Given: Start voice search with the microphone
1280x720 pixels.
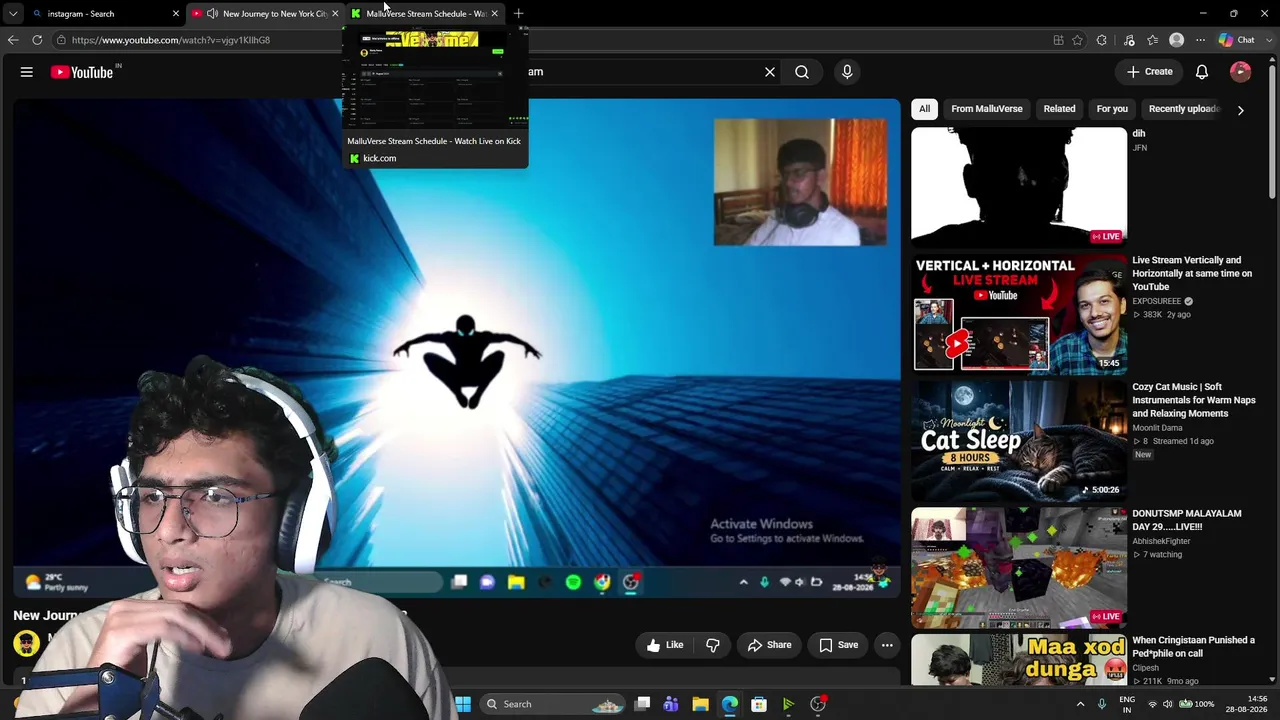Looking at the screenshot, I should (x=847, y=72).
